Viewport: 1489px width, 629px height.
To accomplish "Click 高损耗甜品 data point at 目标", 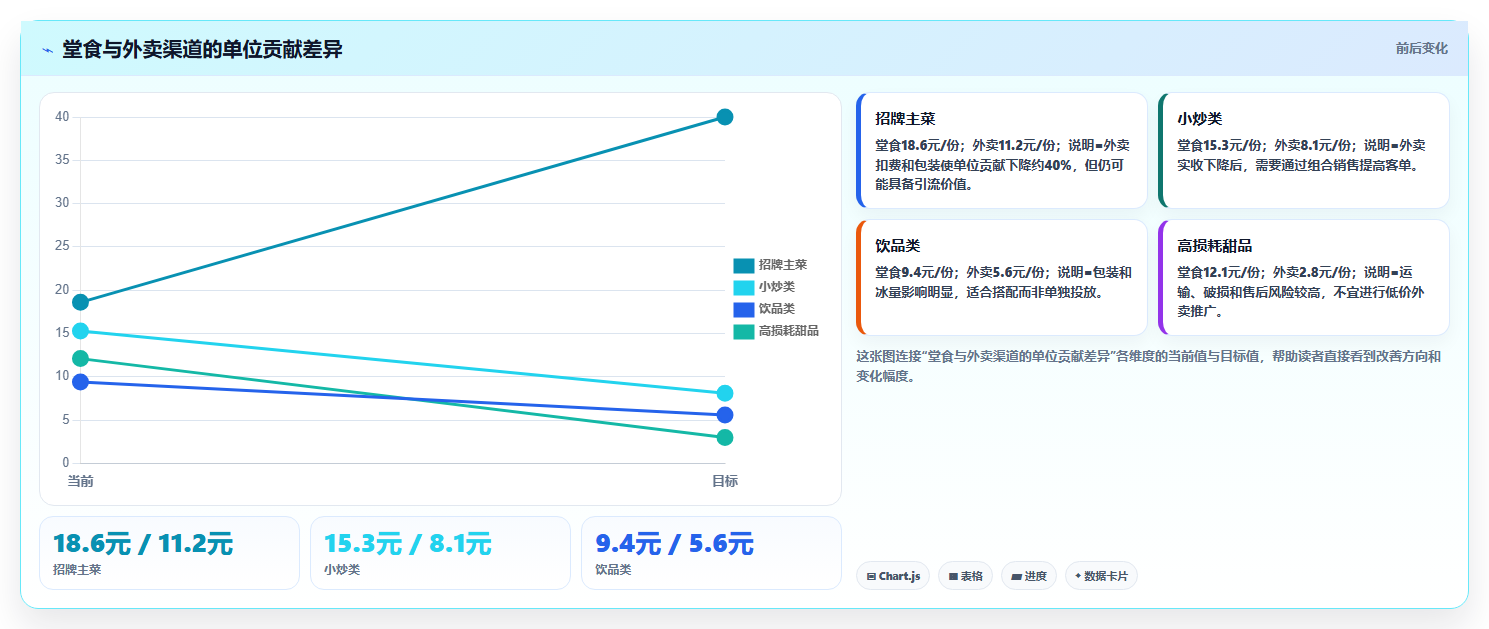I will coord(725,437).
